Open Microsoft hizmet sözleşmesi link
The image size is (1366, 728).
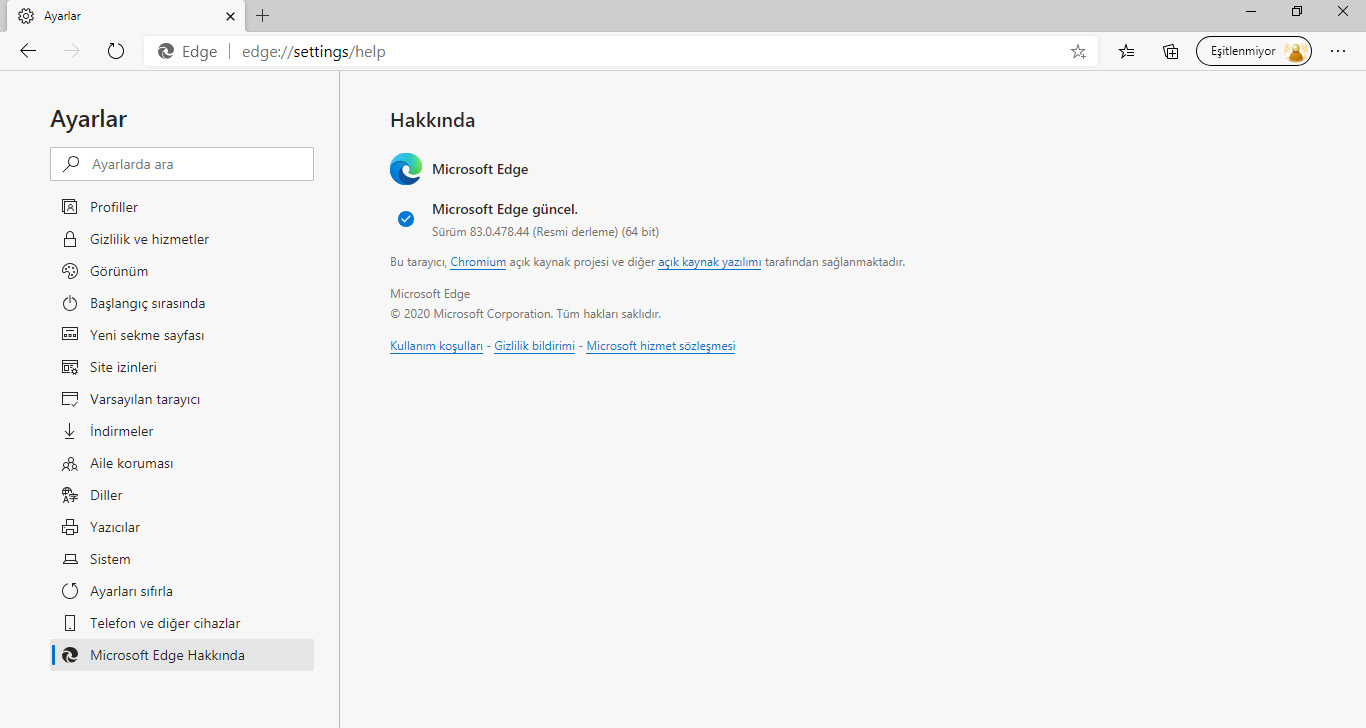coord(661,346)
